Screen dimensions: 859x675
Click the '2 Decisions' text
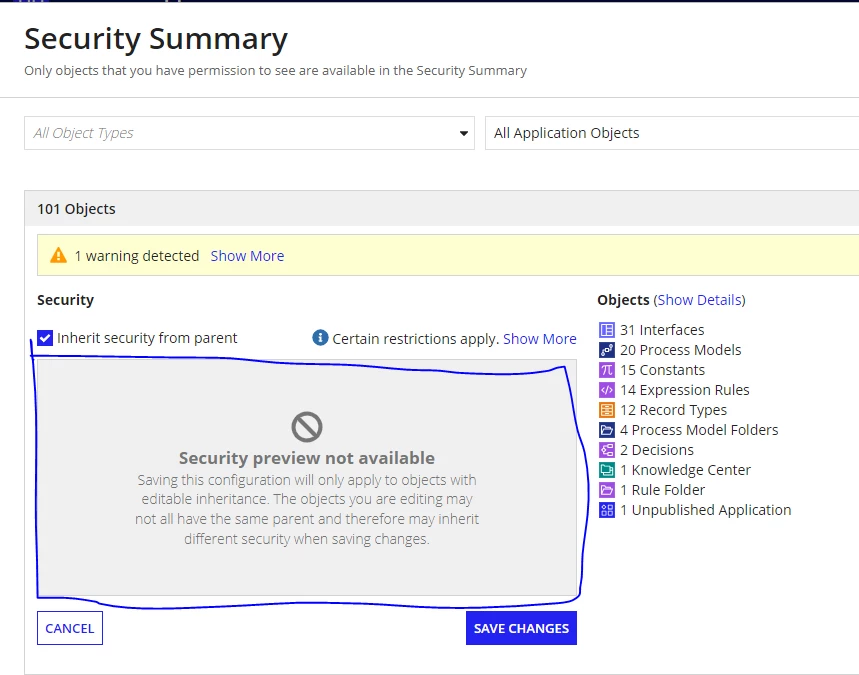(x=657, y=450)
